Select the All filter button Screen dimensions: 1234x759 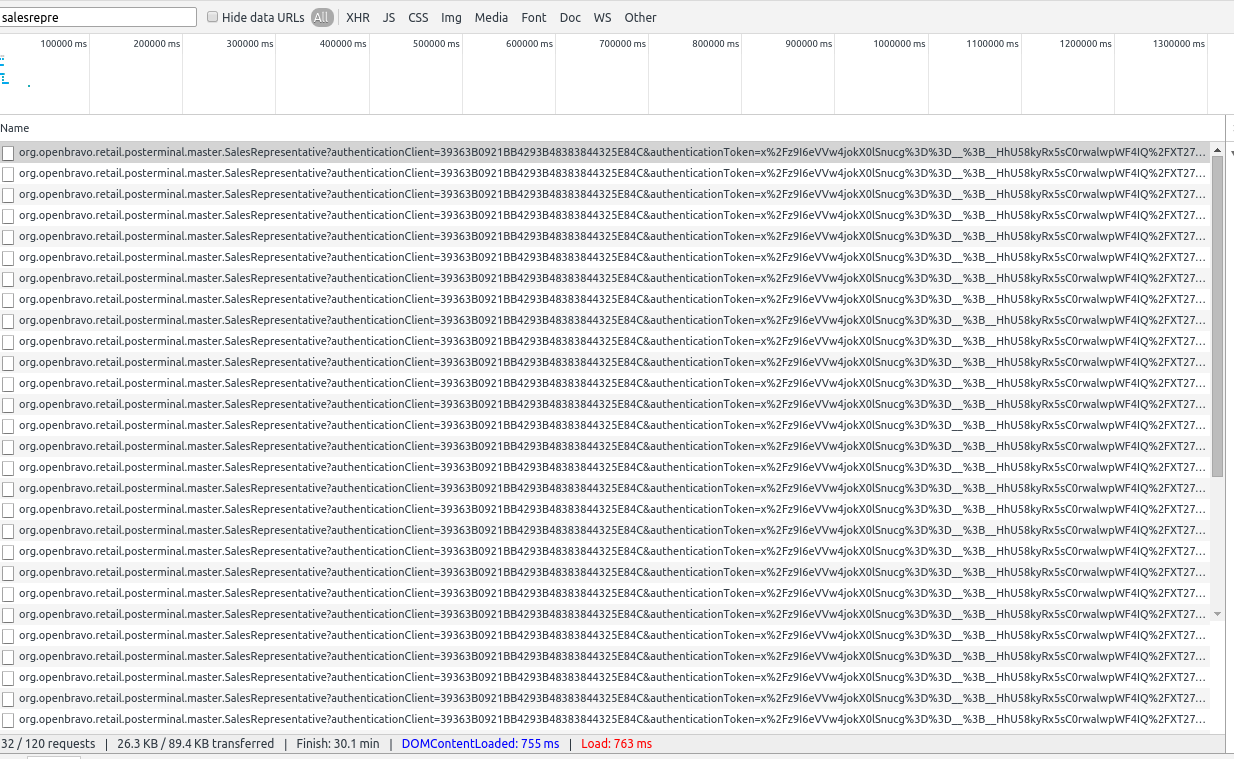pos(322,18)
